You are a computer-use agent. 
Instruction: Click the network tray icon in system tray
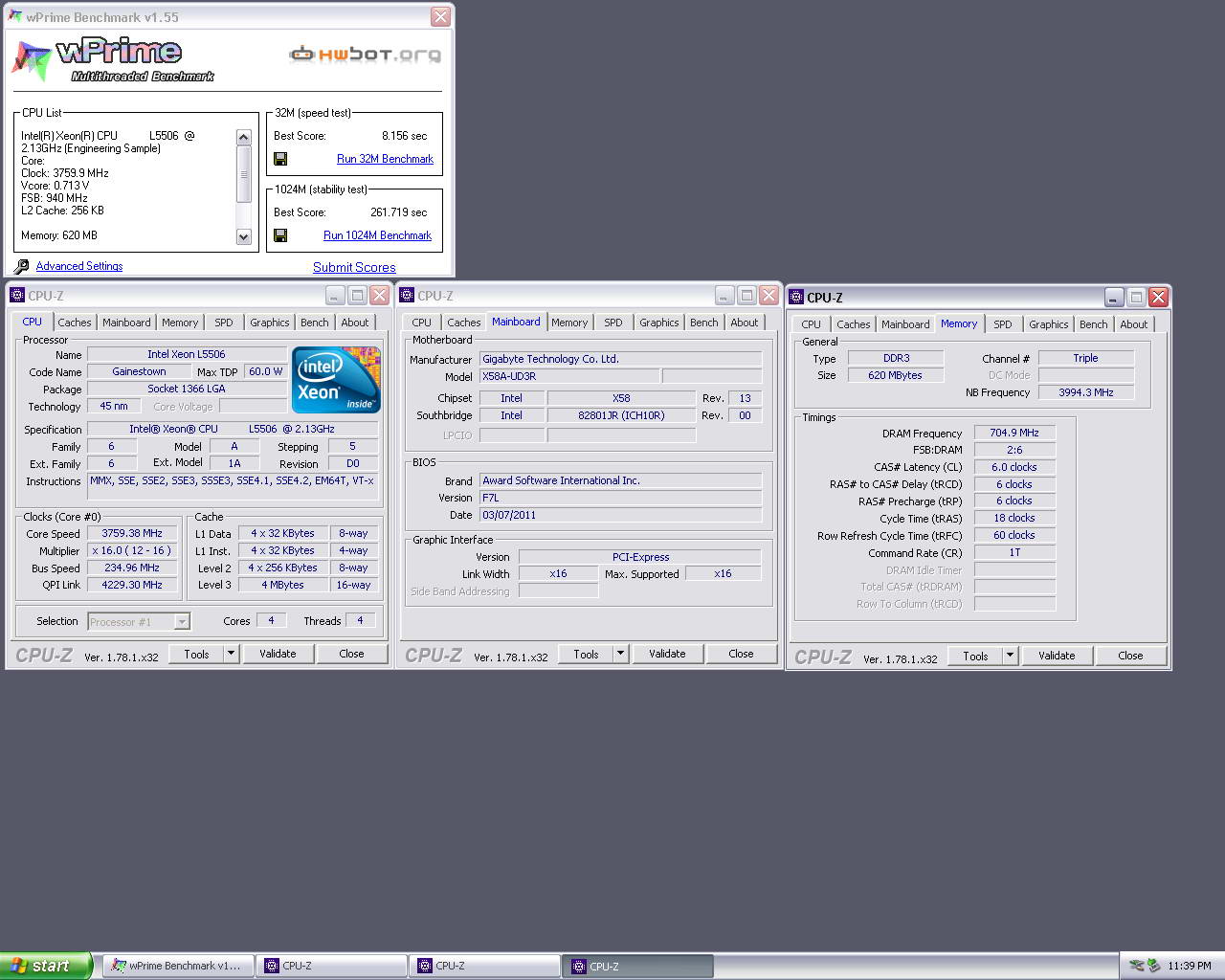(x=1136, y=966)
